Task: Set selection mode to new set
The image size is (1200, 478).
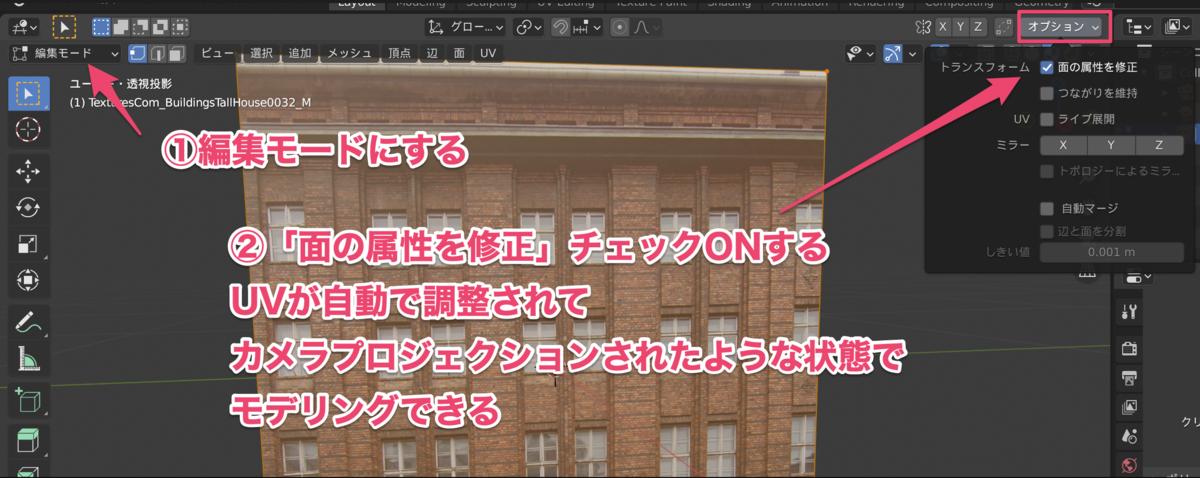Action: [102, 27]
